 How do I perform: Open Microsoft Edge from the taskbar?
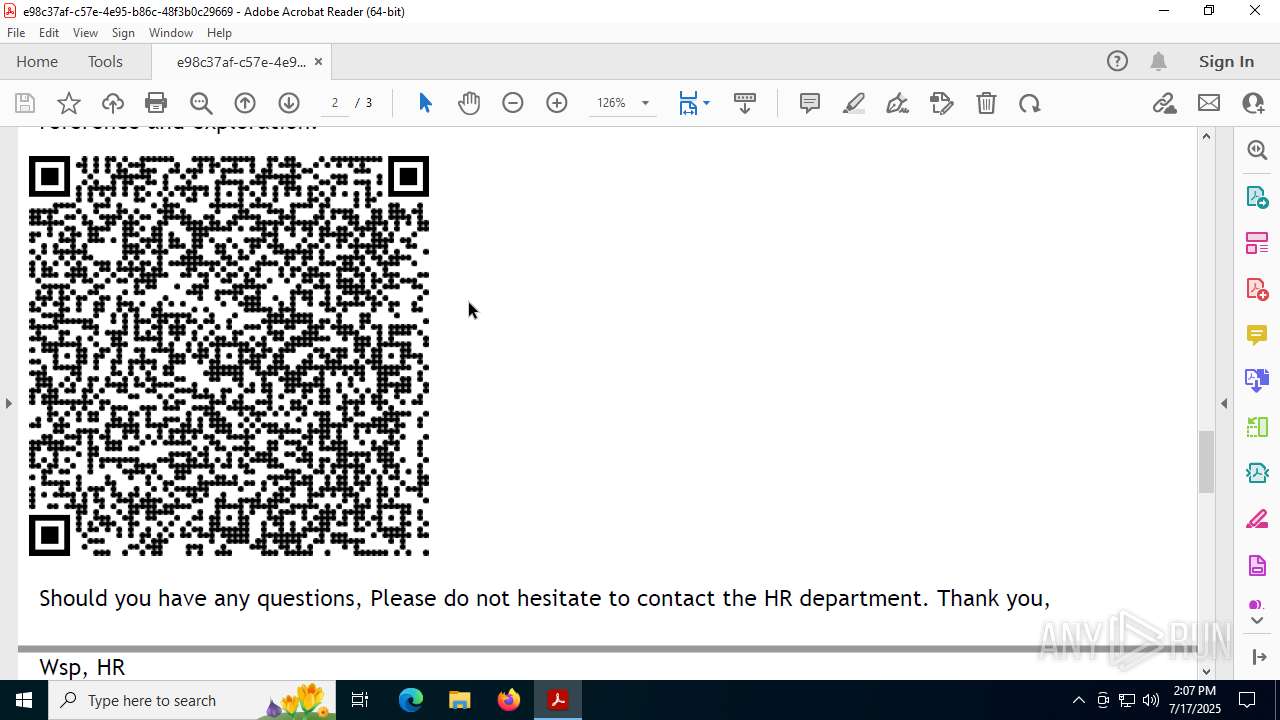coord(411,700)
